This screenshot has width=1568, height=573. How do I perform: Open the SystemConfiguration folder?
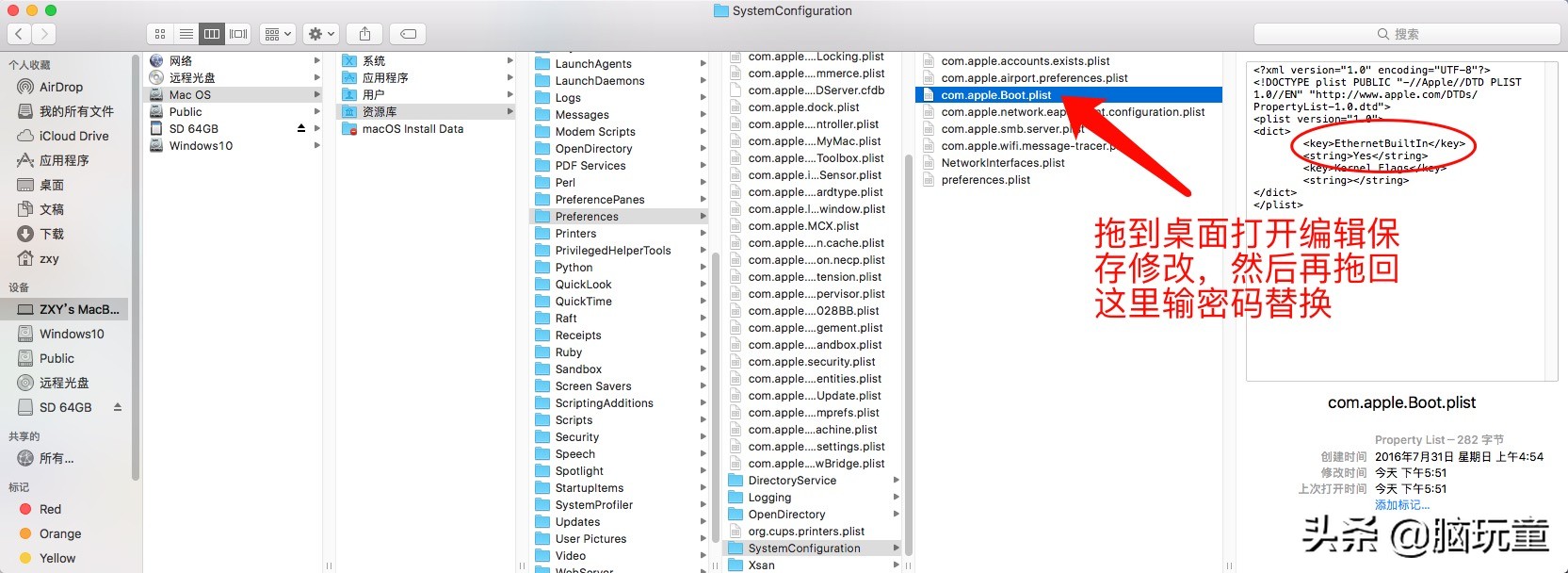(x=813, y=548)
